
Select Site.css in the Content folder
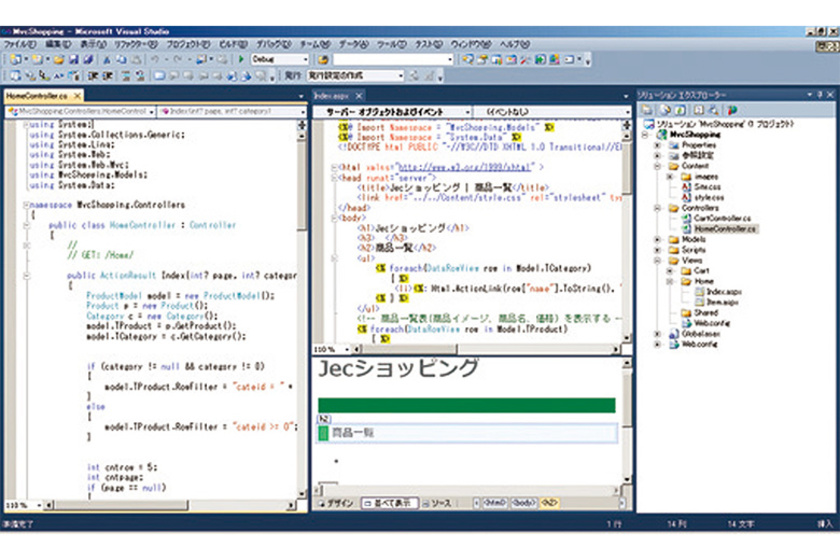coord(706,186)
